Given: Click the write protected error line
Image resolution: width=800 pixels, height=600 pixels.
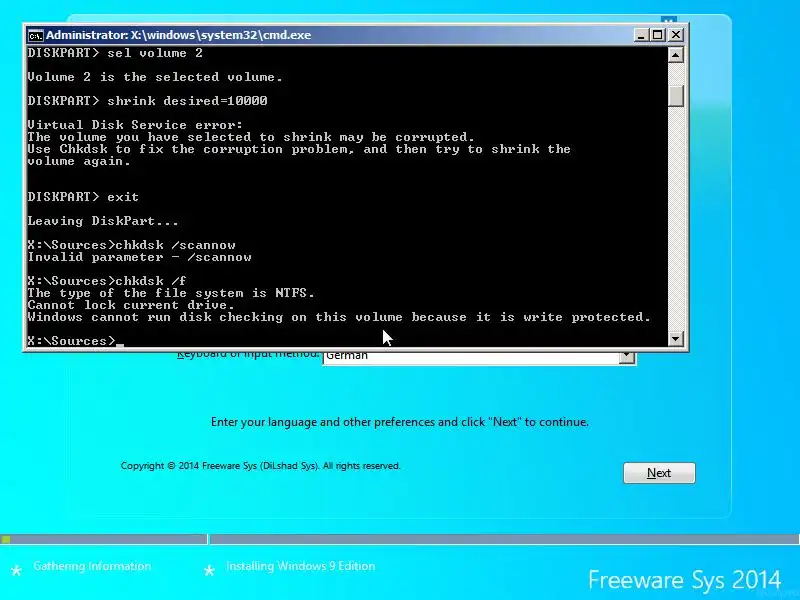Looking at the screenshot, I should (x=339, y=317).
